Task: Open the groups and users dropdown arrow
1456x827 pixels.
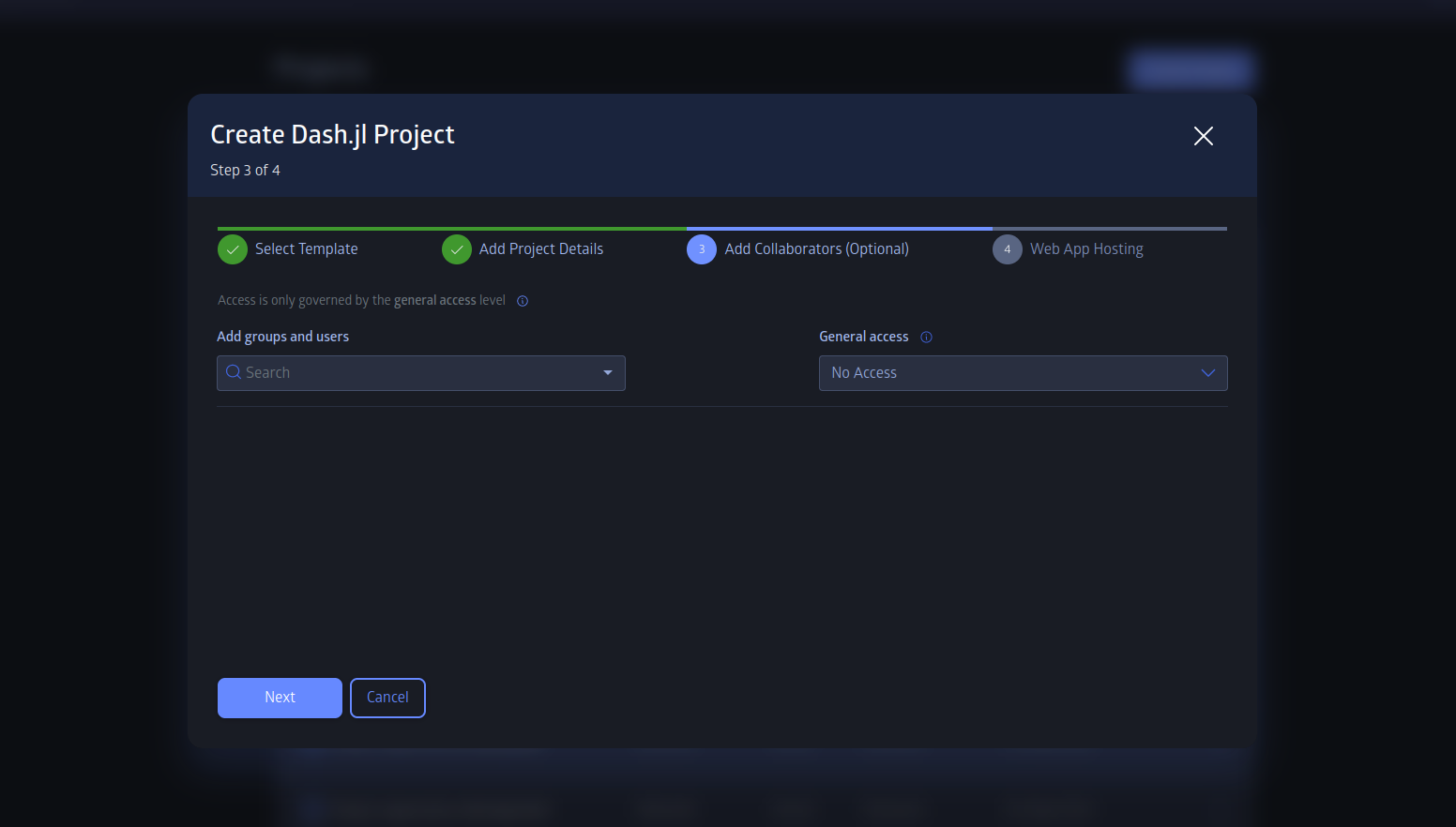Action: 608,373
